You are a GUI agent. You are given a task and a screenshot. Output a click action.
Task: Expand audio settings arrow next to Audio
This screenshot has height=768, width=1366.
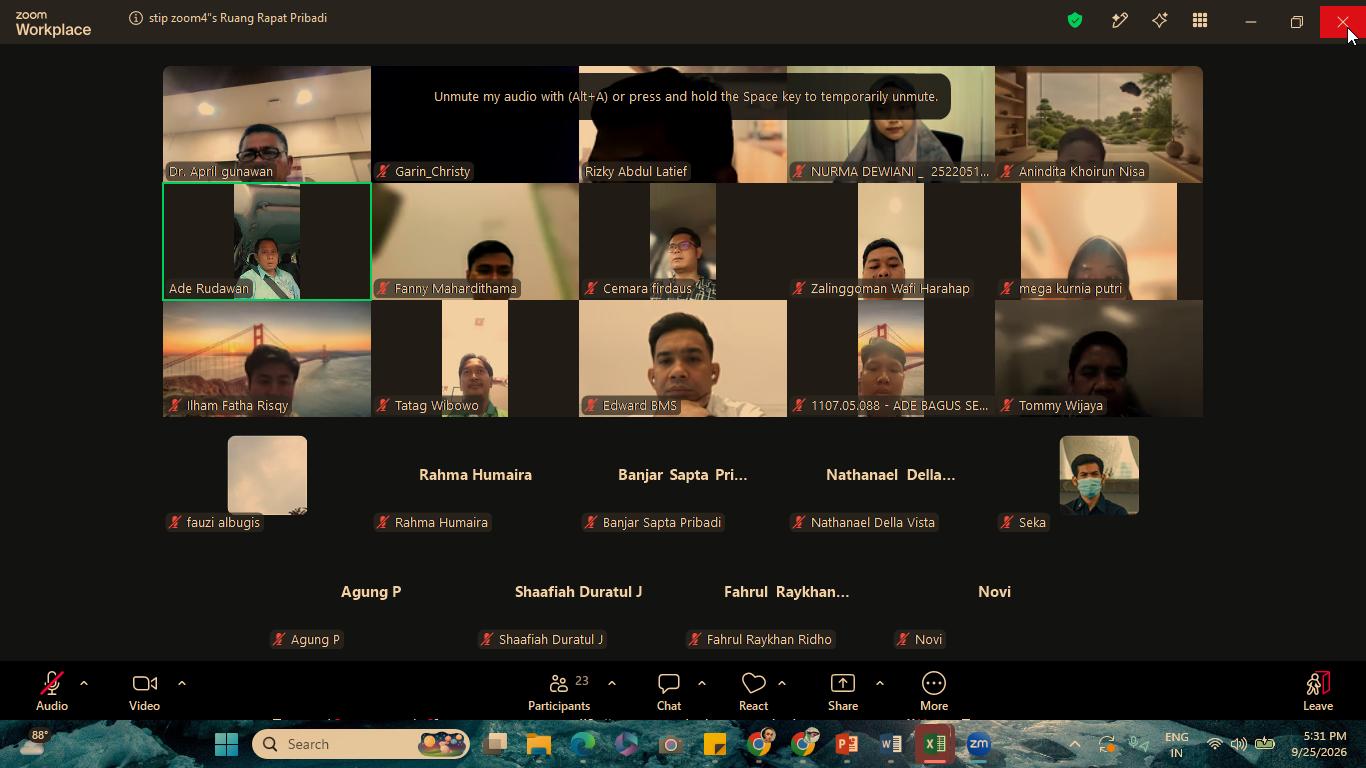[x=84, y=683]
